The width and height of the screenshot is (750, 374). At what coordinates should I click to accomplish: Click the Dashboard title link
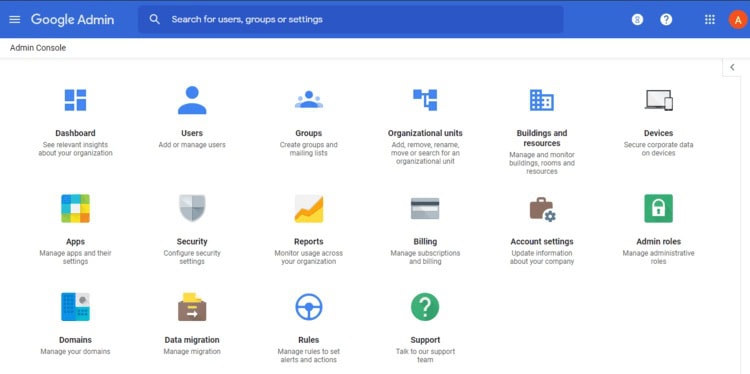coord(75,133)
